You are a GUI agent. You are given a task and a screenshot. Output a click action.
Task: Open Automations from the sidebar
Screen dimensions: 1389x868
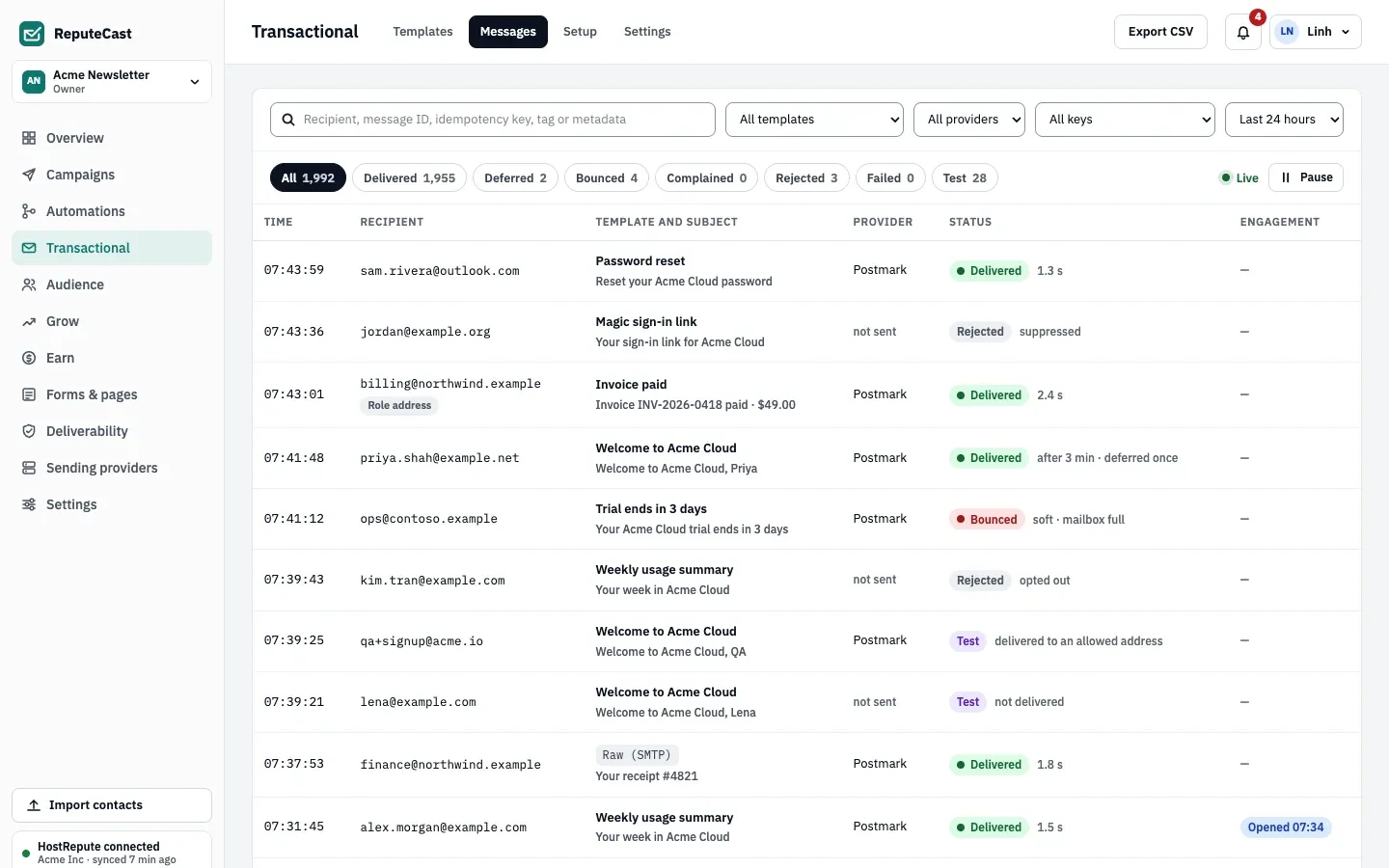[x=112, y=211]
